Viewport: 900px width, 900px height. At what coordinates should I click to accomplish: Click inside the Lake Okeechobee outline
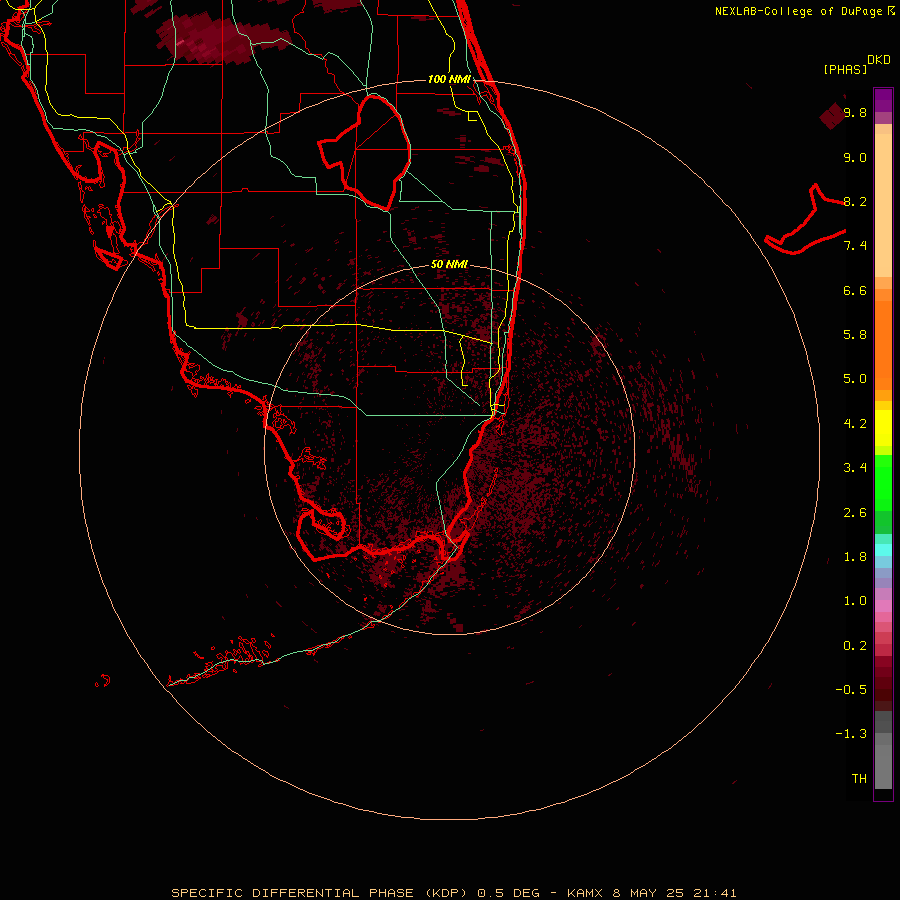[373, 152]
